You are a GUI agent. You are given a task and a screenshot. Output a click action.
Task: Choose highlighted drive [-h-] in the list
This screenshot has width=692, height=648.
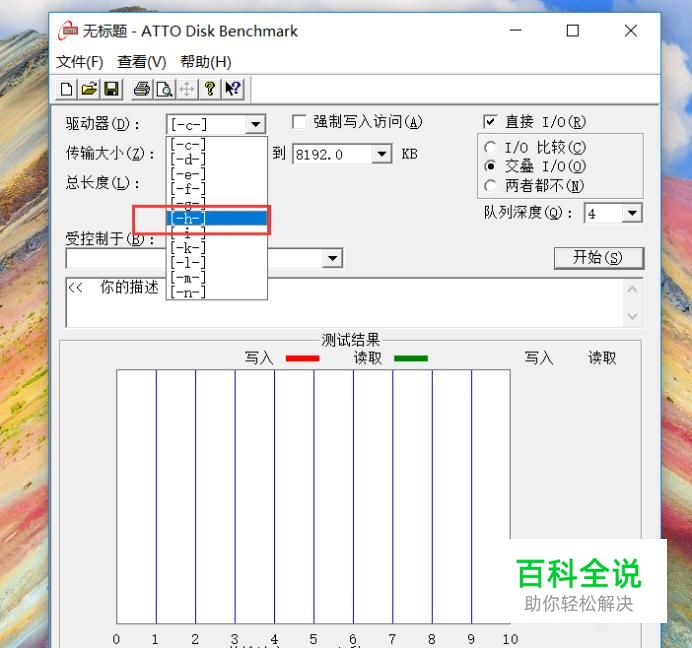coord(217,218)
